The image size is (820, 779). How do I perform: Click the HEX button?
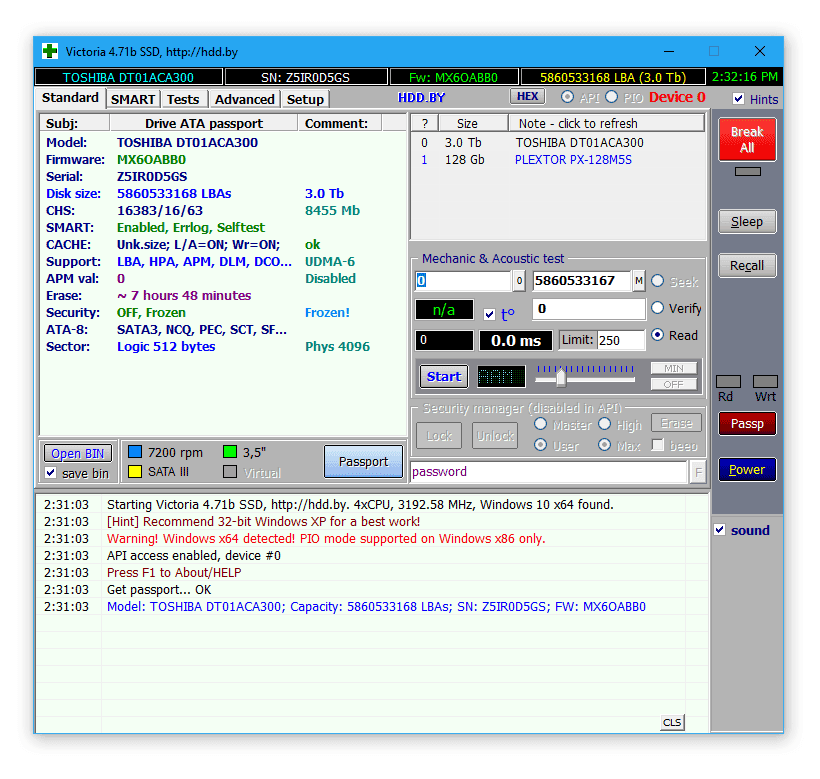point(527,97)
